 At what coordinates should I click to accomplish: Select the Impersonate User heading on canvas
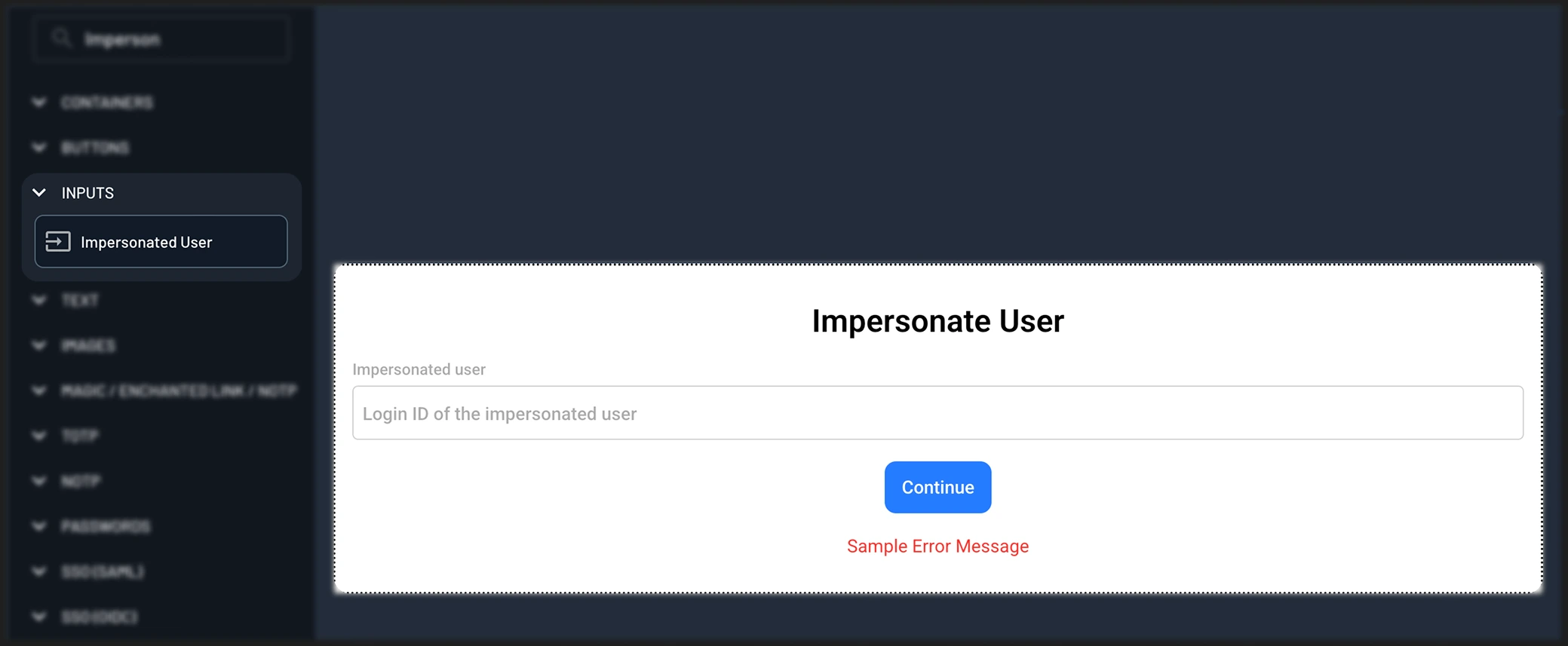(937, 321)
